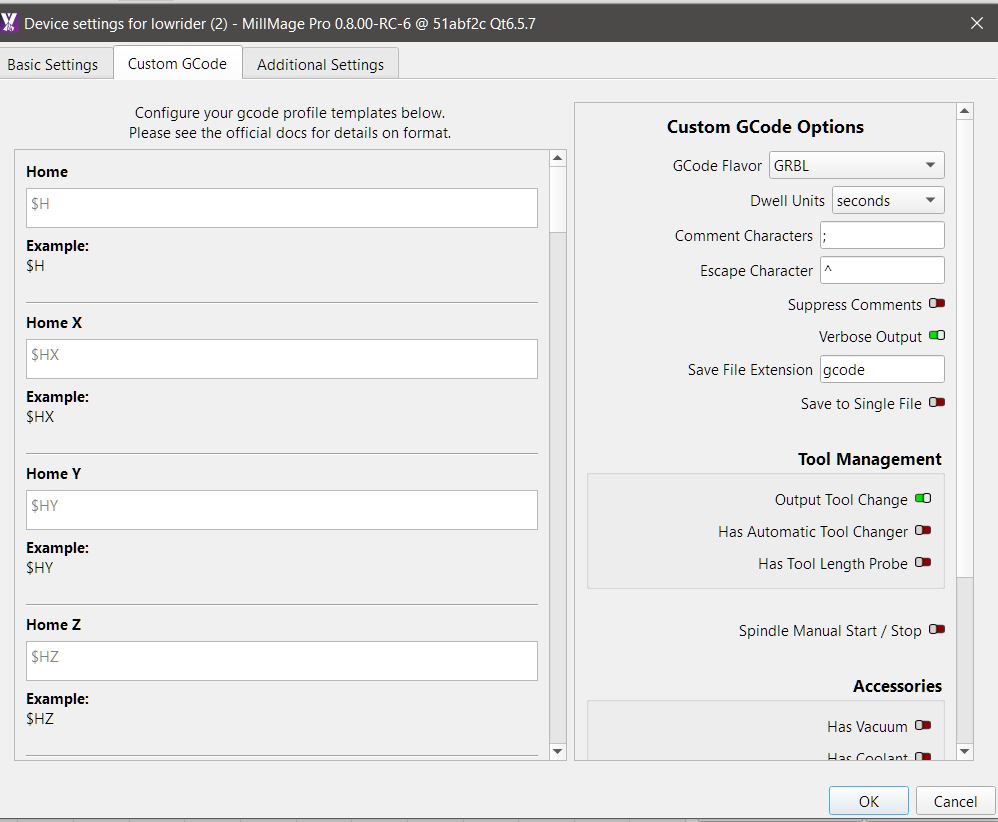Close the Device settings dialog
The width and height of the screenshot is (998, 822).
[x=976, y=22]
